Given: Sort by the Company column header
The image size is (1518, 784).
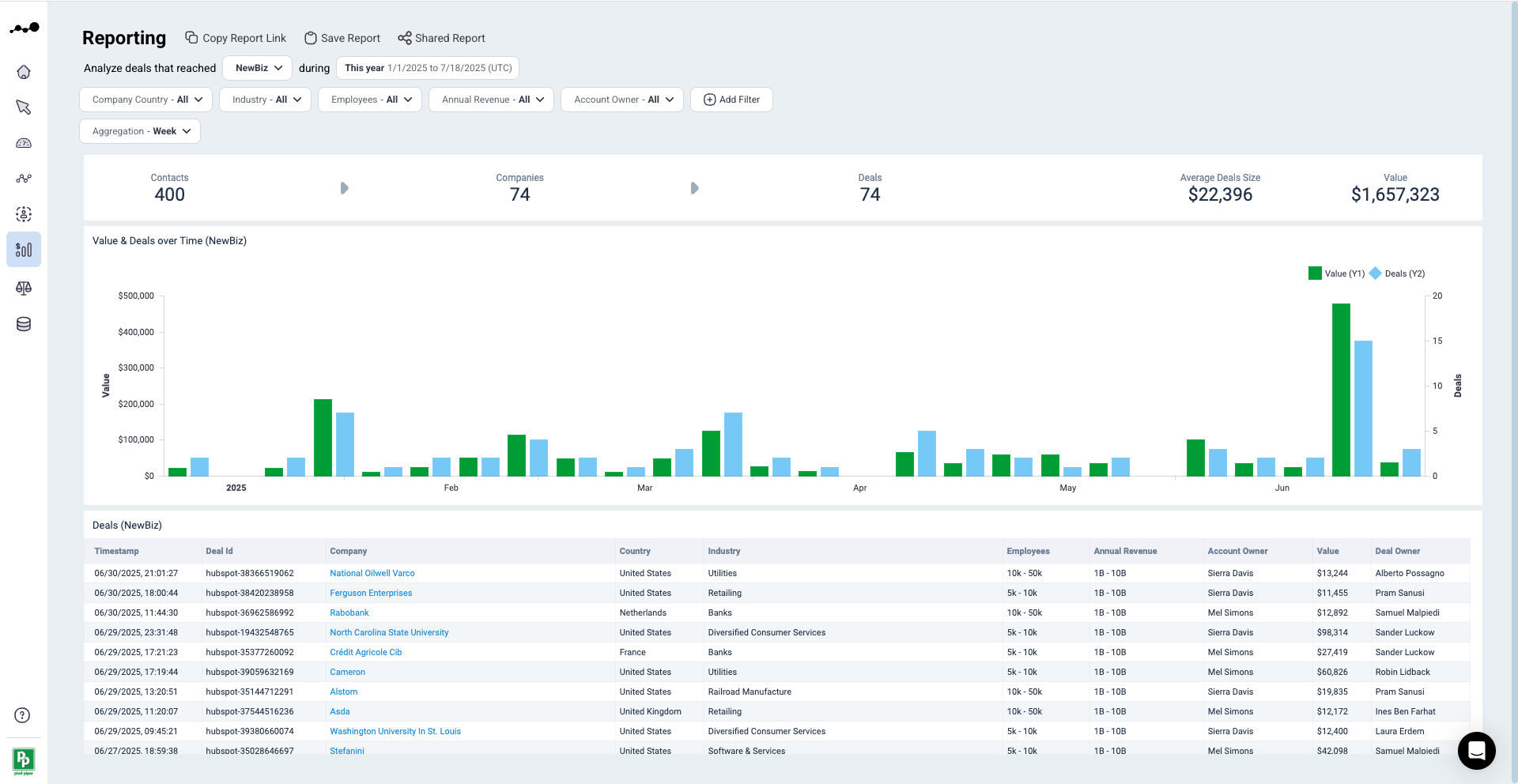Looking at the screenshot, I should [349, 551].
